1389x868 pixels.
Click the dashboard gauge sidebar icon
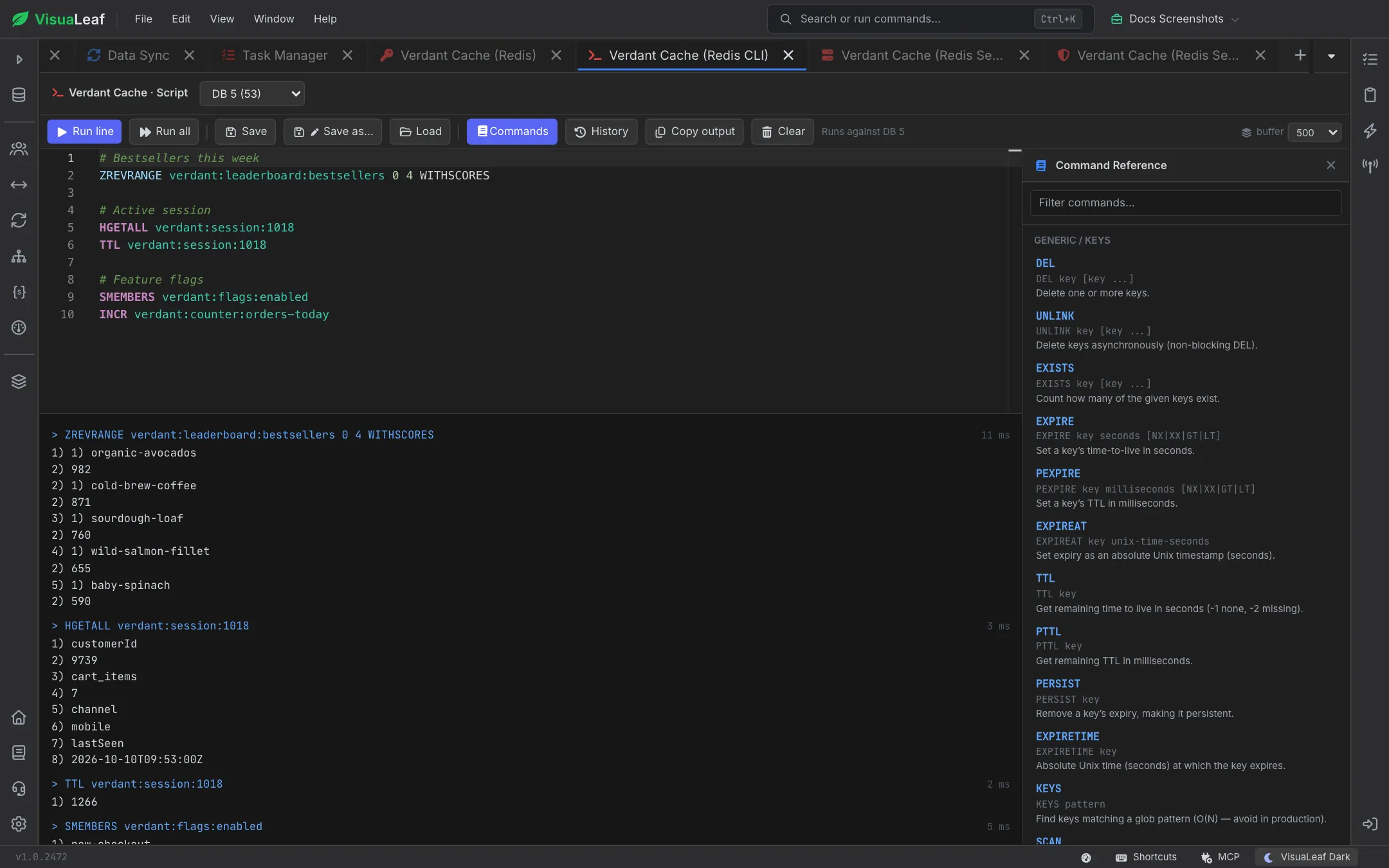pos(19,328)
